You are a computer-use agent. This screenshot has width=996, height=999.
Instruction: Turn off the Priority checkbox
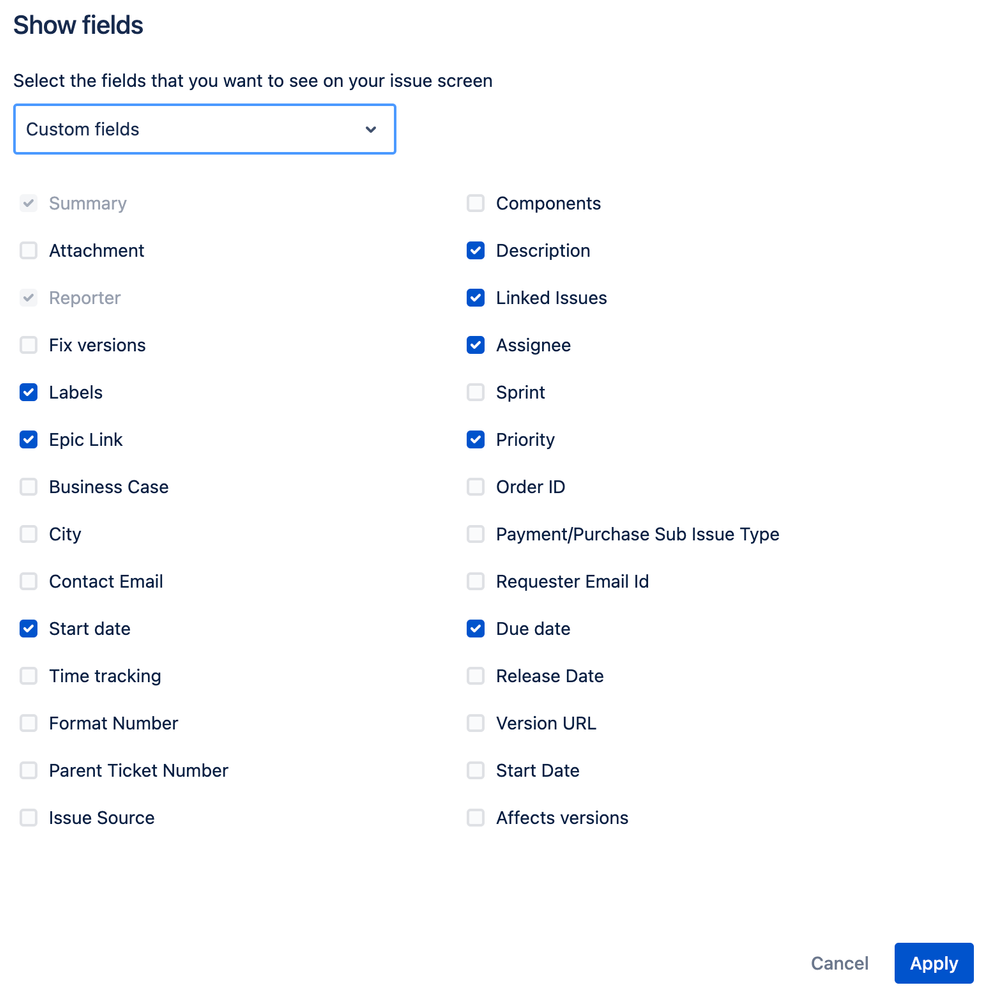pyautogui.click(x=476, y=440)
